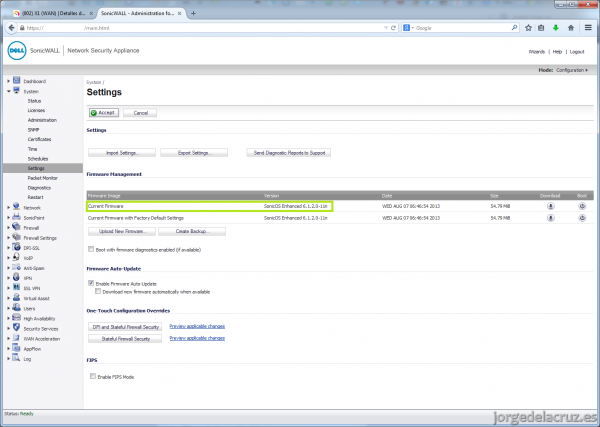This screenshot has height=427, width=600.
Task: Click the Dell logo
Action: (x=17, y=51)
